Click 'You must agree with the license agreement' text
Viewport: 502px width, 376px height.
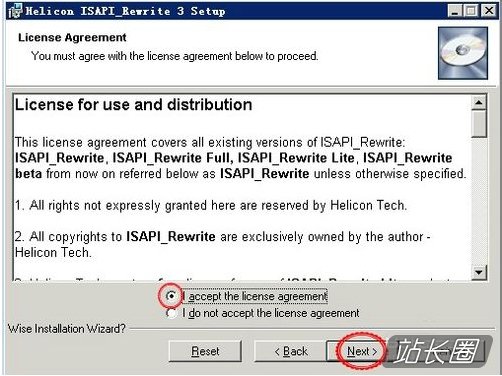point(174,56)
